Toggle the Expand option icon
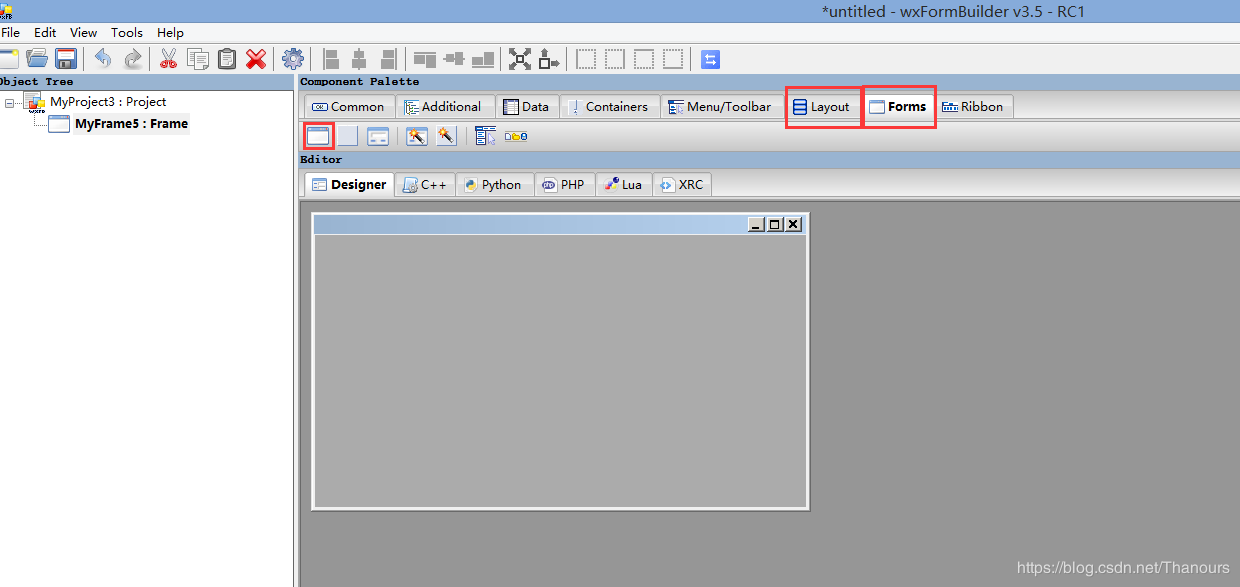The image size is (1240, 587). point(520,59)
